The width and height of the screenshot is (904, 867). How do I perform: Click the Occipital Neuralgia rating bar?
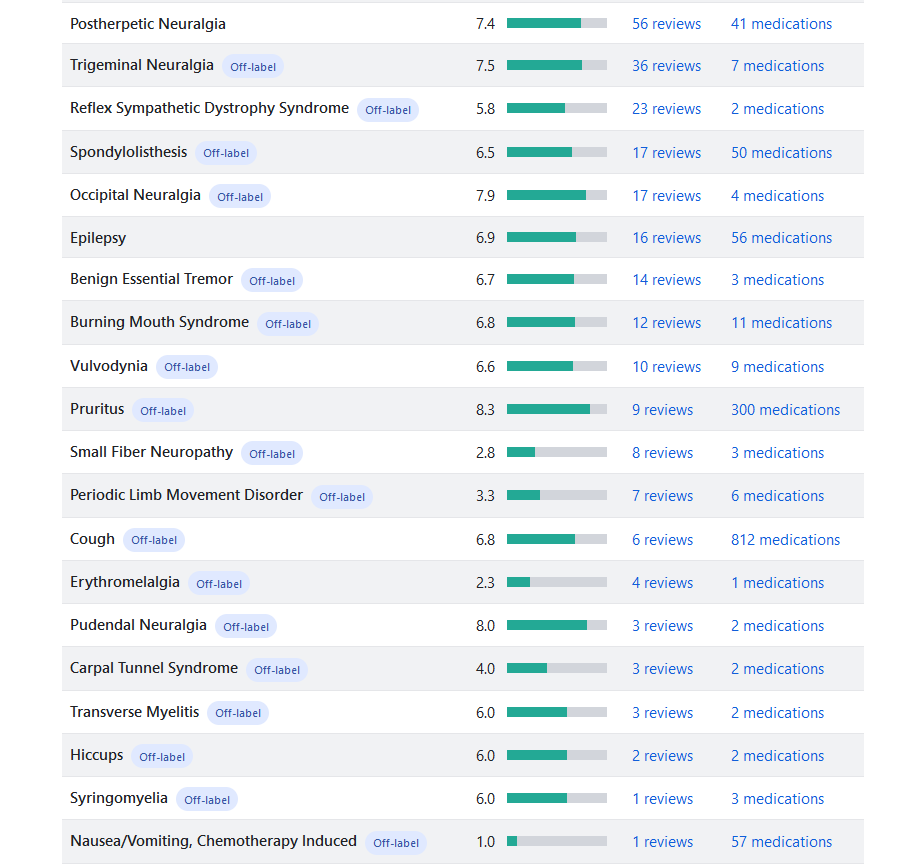coord(556,195)
